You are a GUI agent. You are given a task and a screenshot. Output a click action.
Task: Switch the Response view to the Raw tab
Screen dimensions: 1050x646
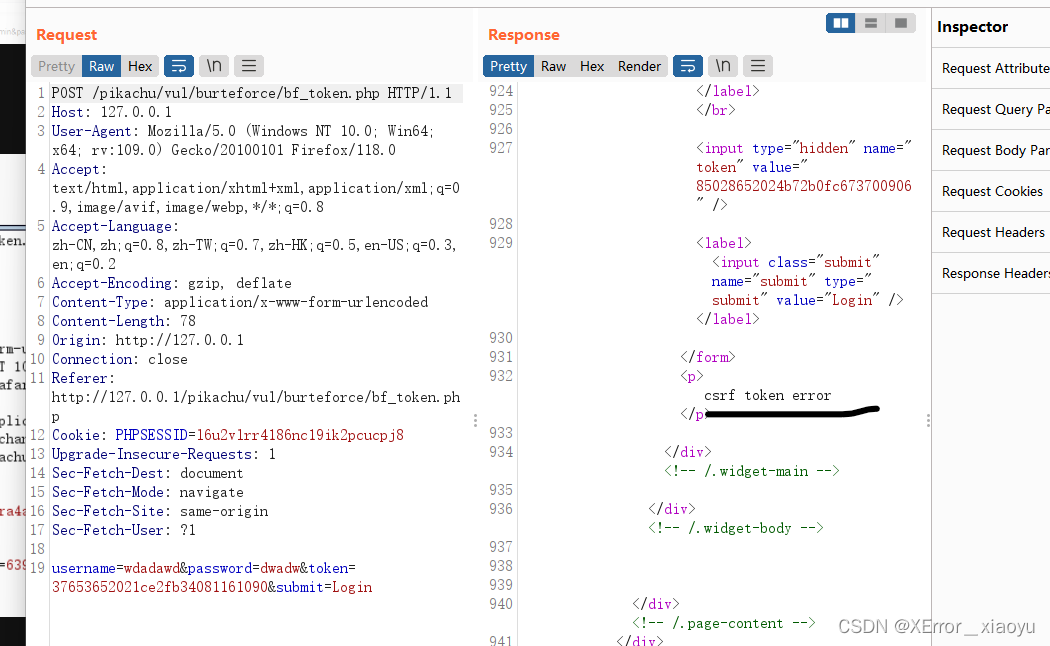coord(553,66)
